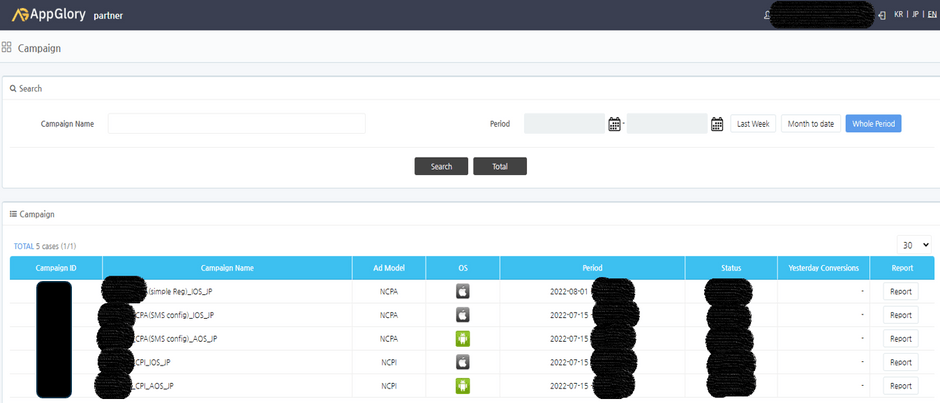Expand the 30 rows-per-page dropdown
940x403 pixels.
914,244
